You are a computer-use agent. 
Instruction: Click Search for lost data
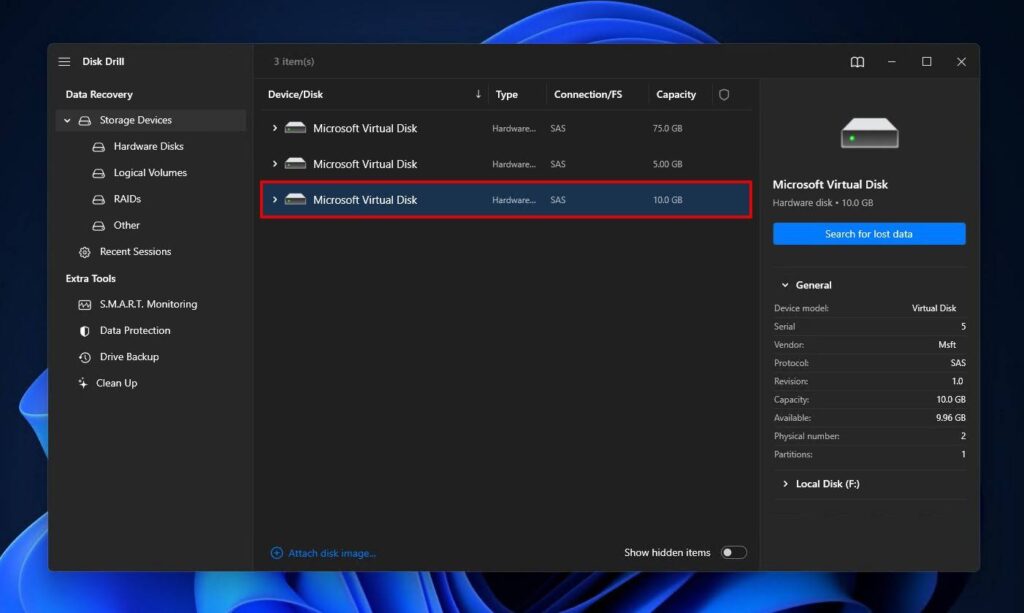(x=868, y=233)
